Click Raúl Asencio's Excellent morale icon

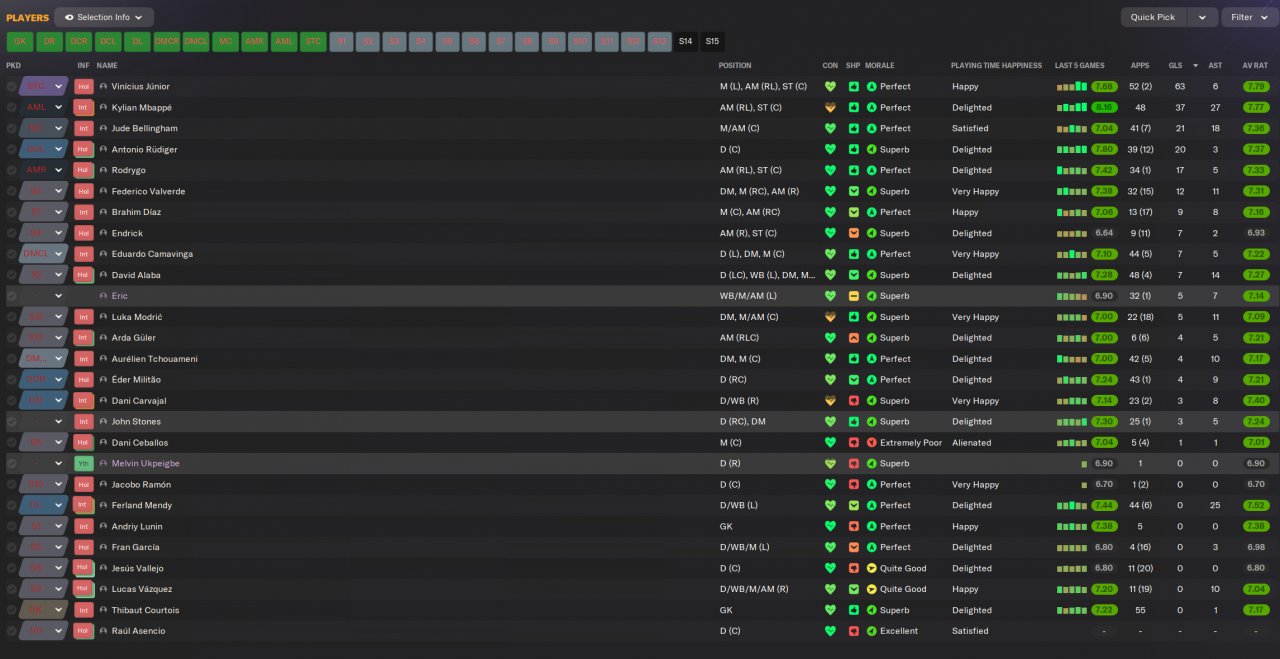click(x=871, y=631)
